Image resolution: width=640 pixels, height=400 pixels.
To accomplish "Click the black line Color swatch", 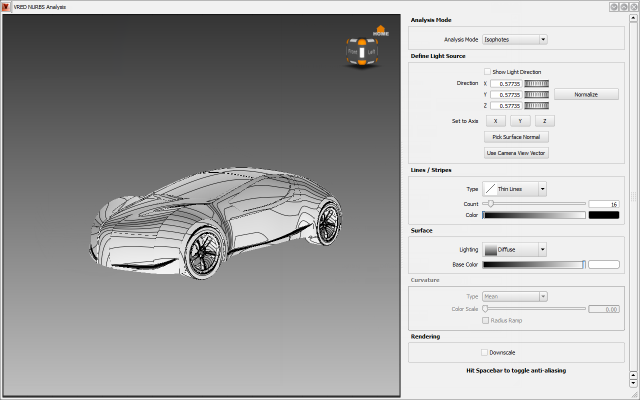I will coord(603,215).
